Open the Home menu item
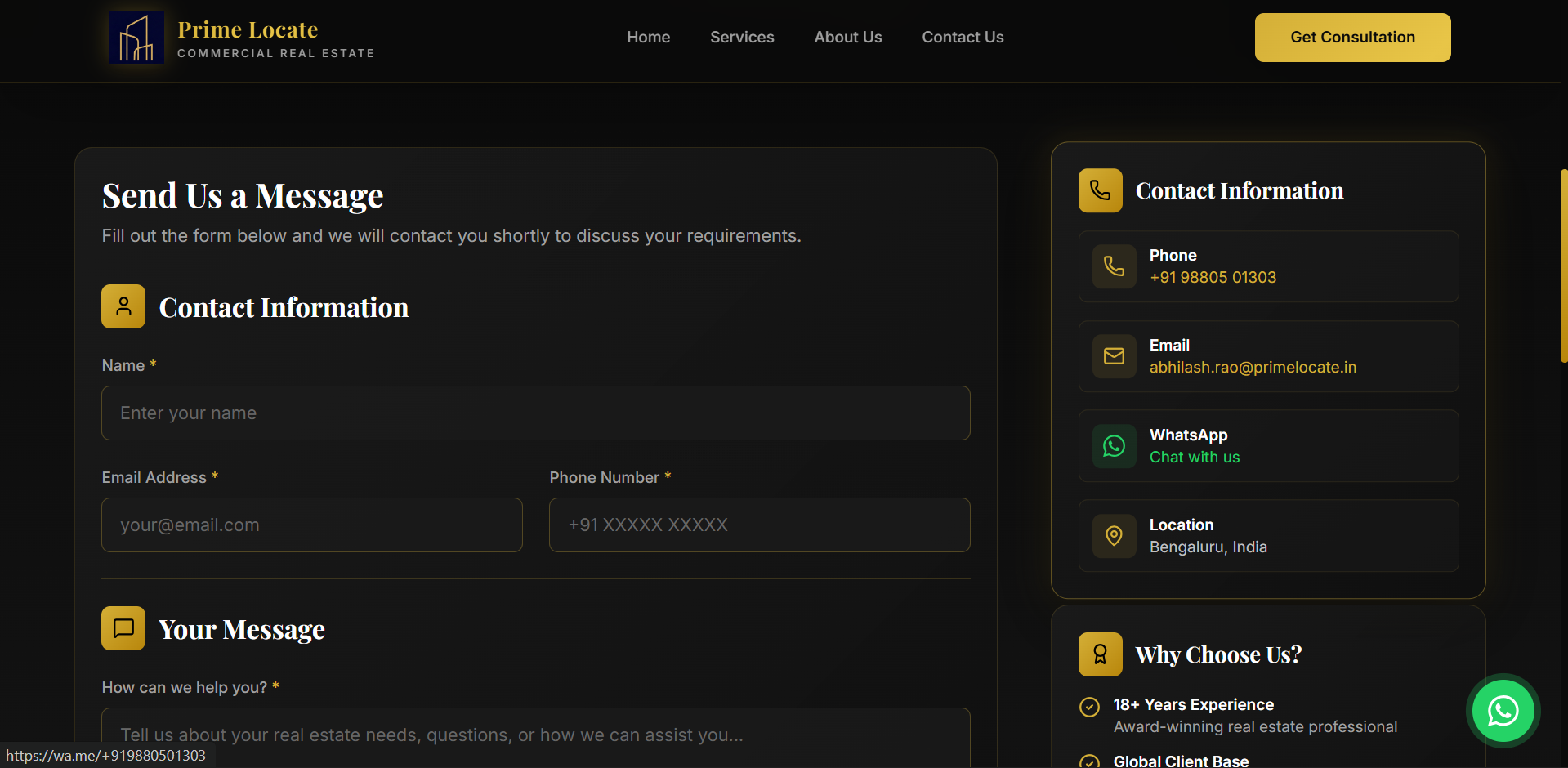Viewport: 1568px width, 768px height. [x=648, y=38]
